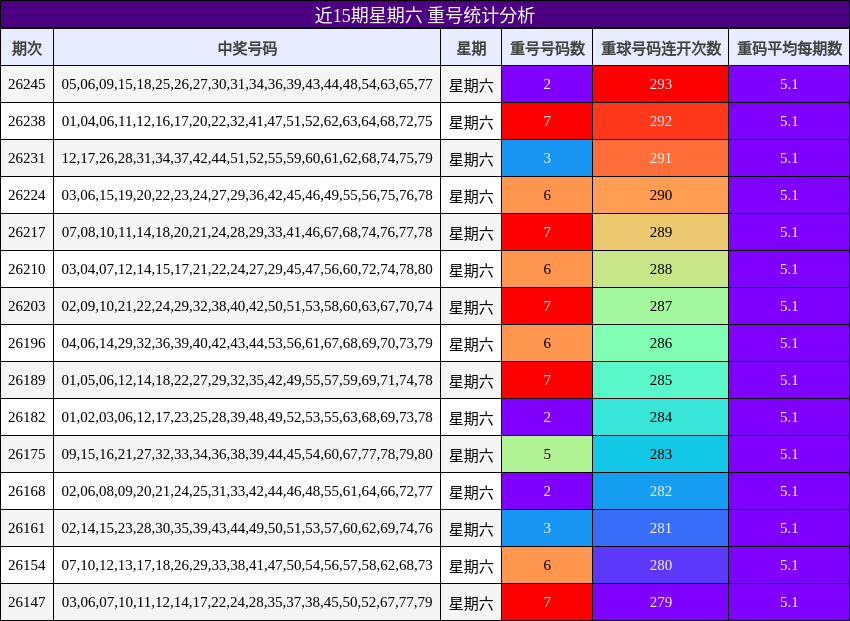The height and width of the screenshot is (621, 850).
Task: Click the cell showing 281
Action: click(x=660, y=528)
